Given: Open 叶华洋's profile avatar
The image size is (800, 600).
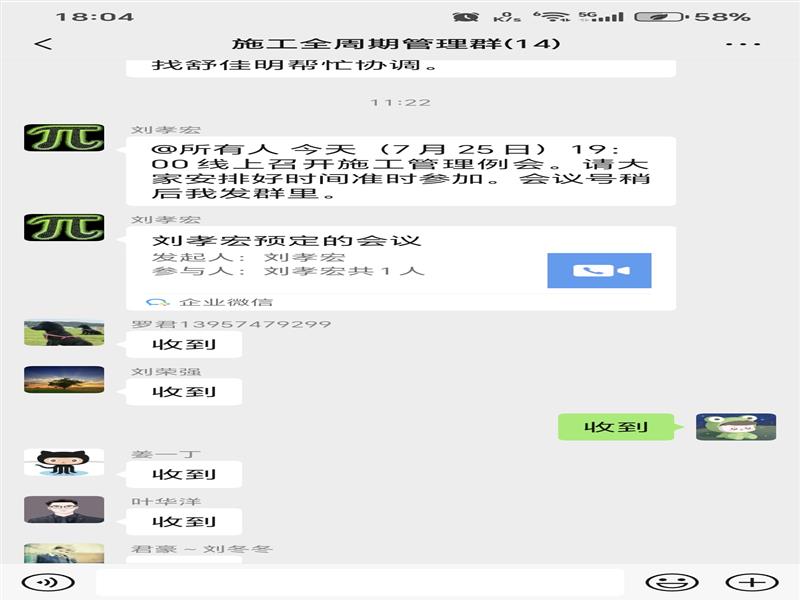Looking at the screenshot, I should 64,509.
